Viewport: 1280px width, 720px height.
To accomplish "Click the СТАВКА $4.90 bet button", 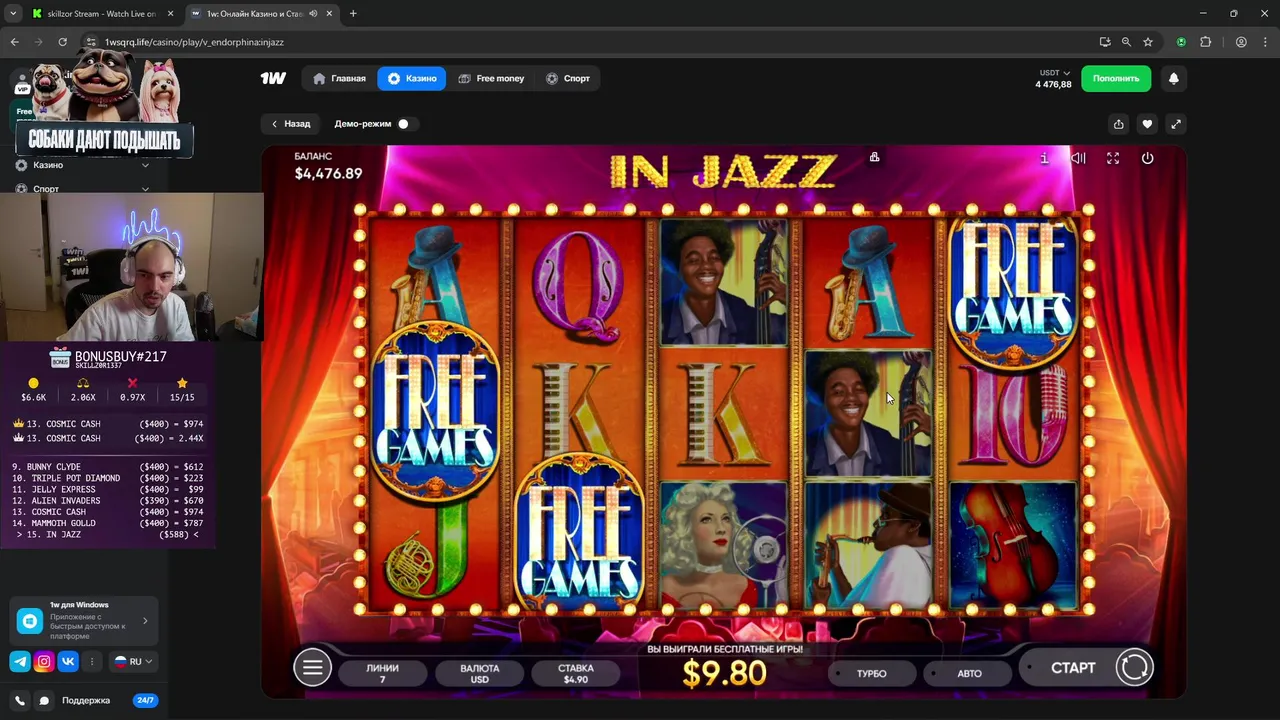I will click(575, 673).
